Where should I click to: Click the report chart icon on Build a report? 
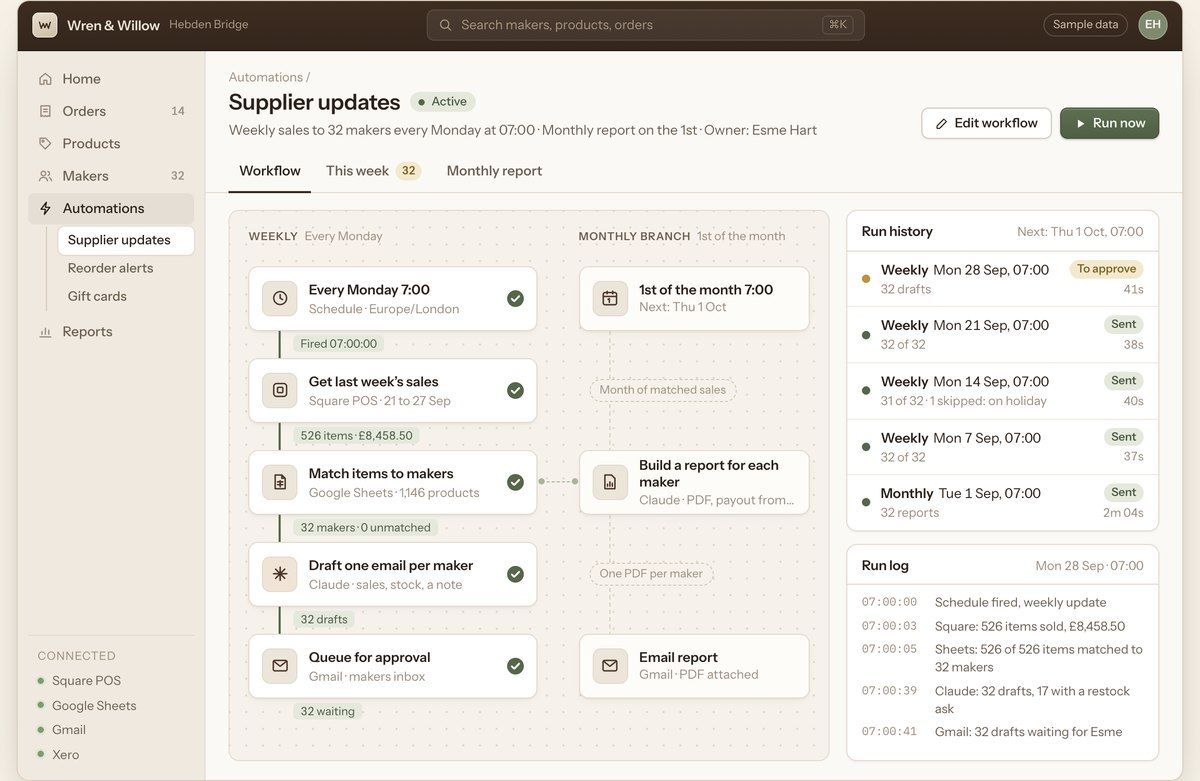click(x=610, y=482)
